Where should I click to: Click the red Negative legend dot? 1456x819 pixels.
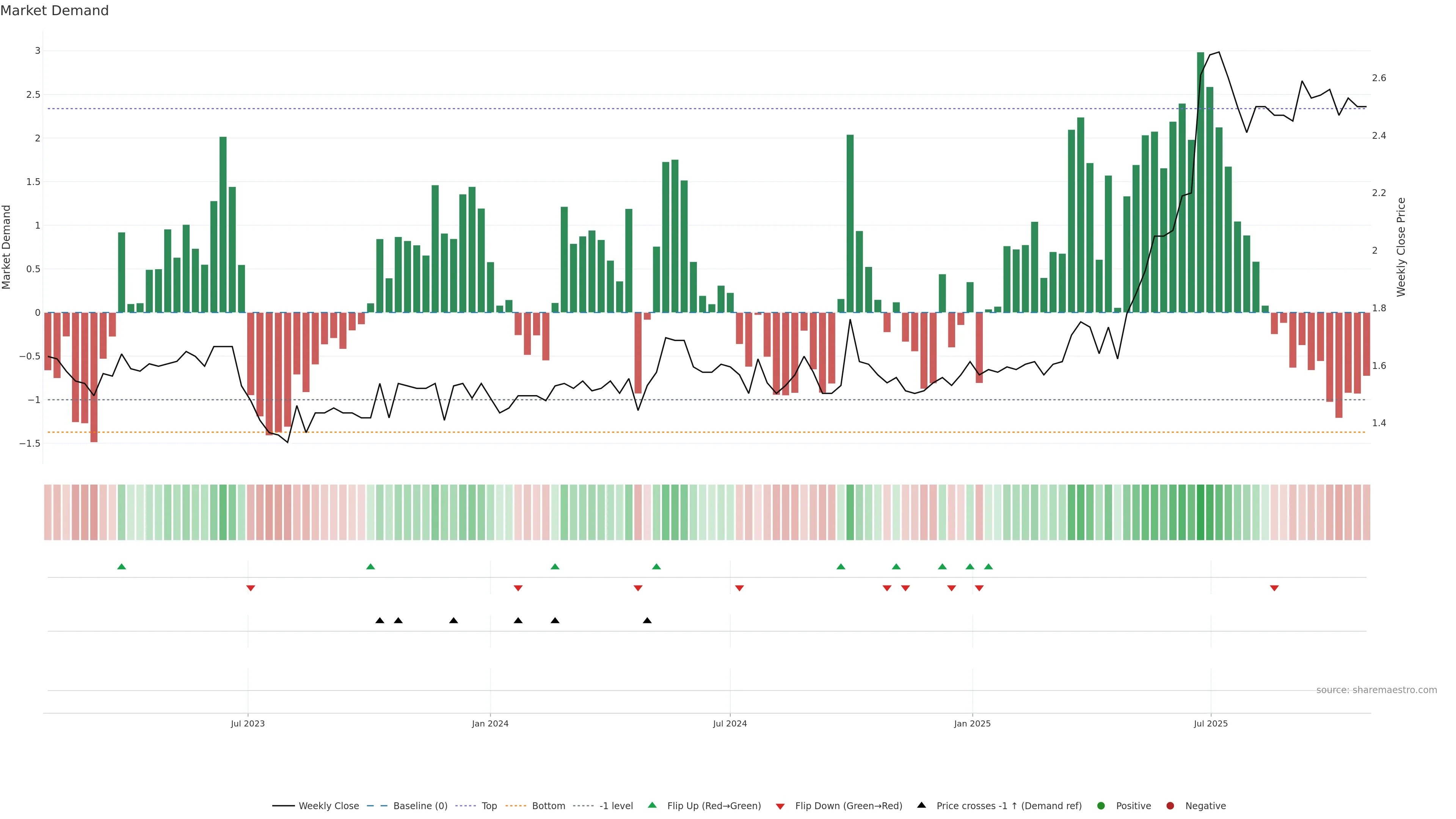(x=1170, y=805)
